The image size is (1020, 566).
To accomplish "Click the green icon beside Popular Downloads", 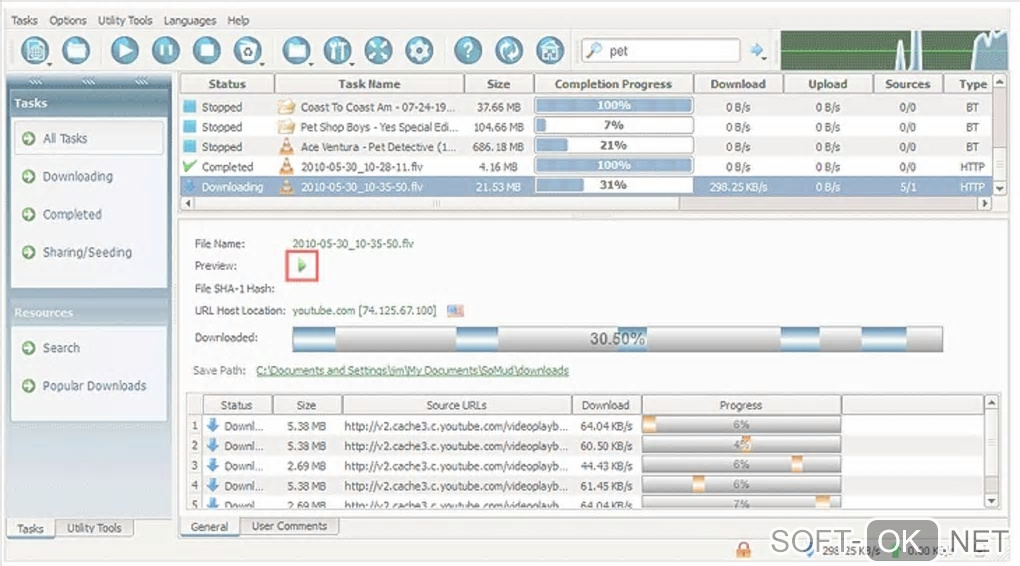I will pos(29,386).
